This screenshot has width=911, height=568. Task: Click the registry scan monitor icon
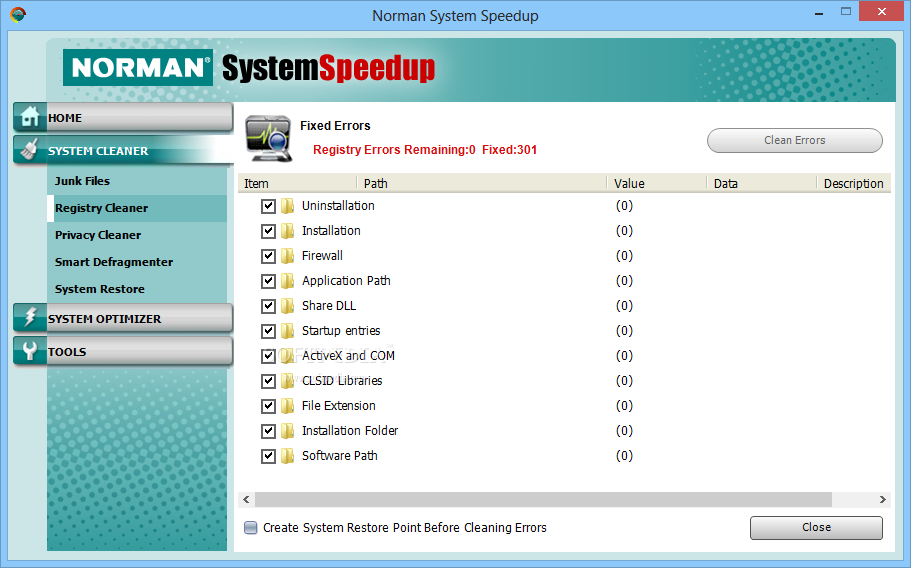click(x=268, y=138)
